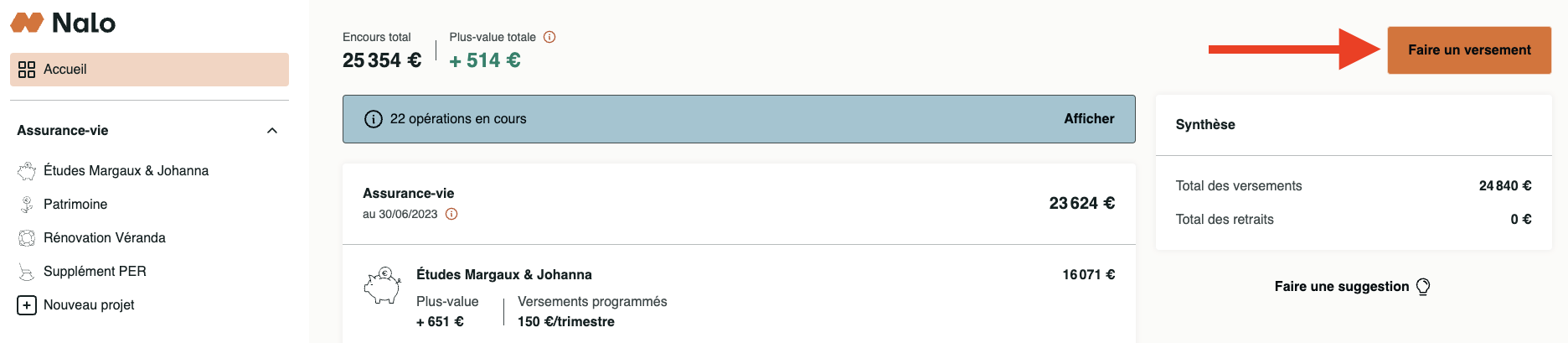
Task: Click the large piggy bank project icon
Action: (383, 286)
